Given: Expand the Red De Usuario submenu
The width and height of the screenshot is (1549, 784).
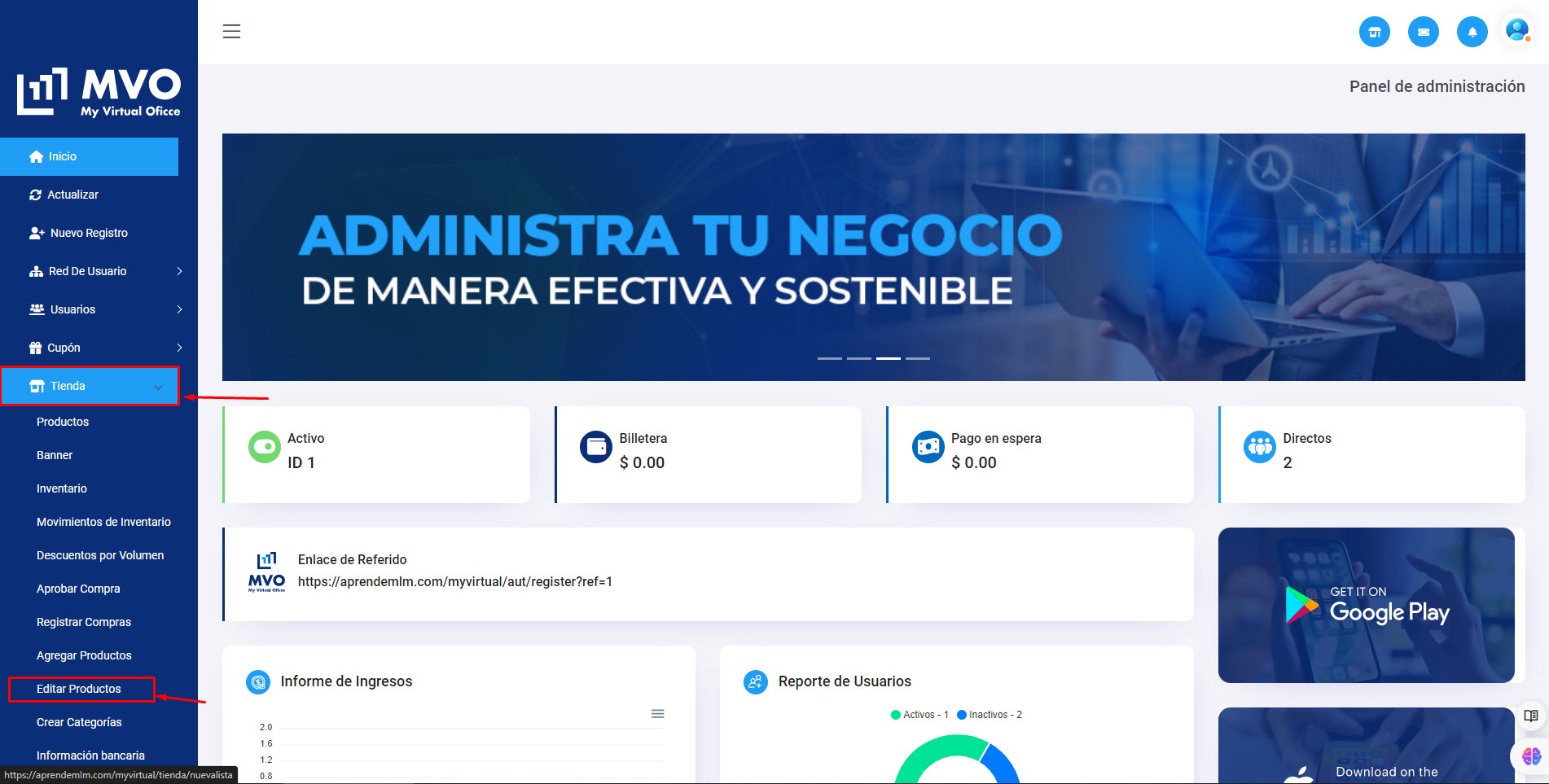Looking at the screenshot, I should [106, 271].
